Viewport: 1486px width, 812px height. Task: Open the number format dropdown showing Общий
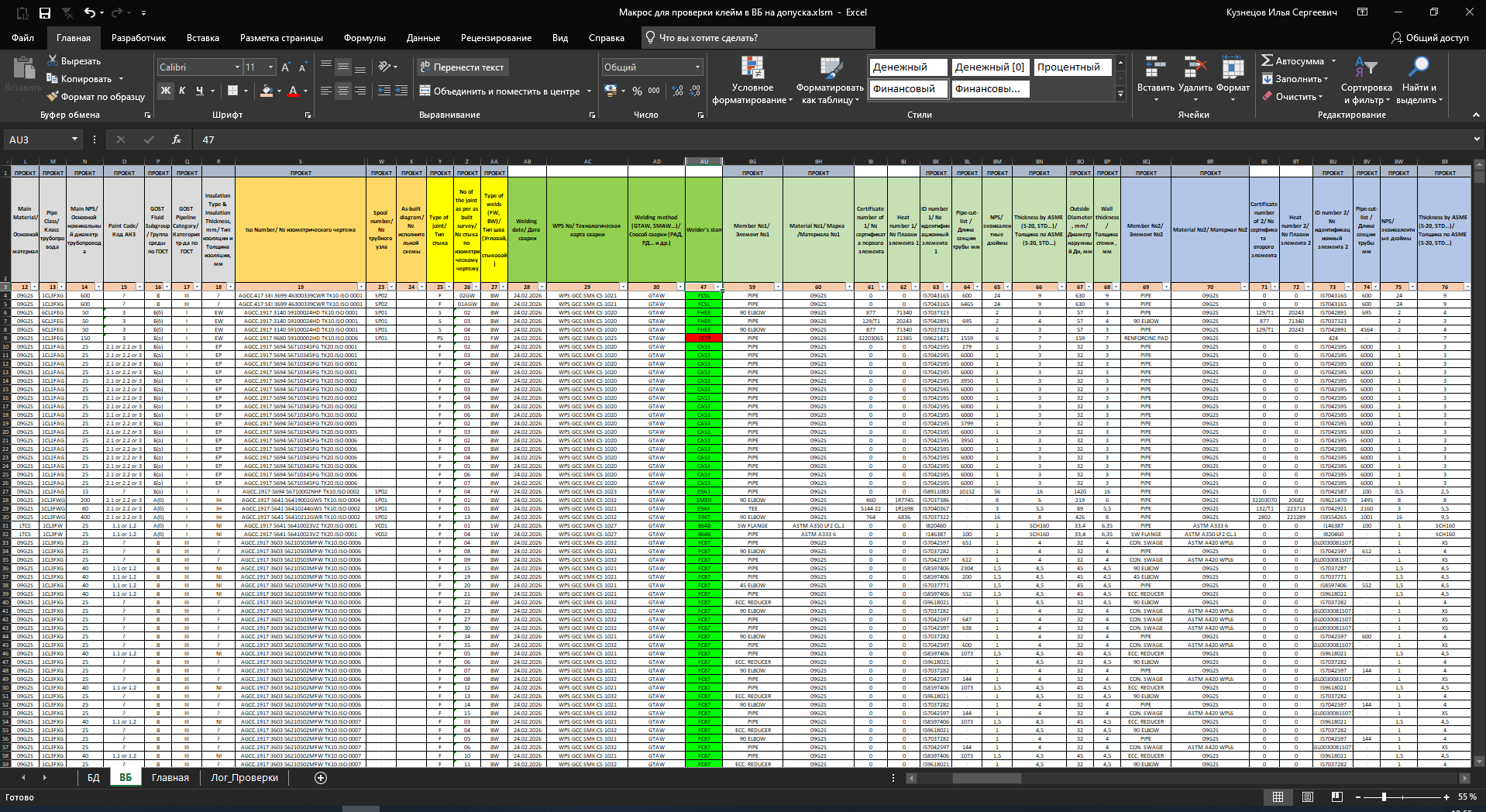coord(697,67)
